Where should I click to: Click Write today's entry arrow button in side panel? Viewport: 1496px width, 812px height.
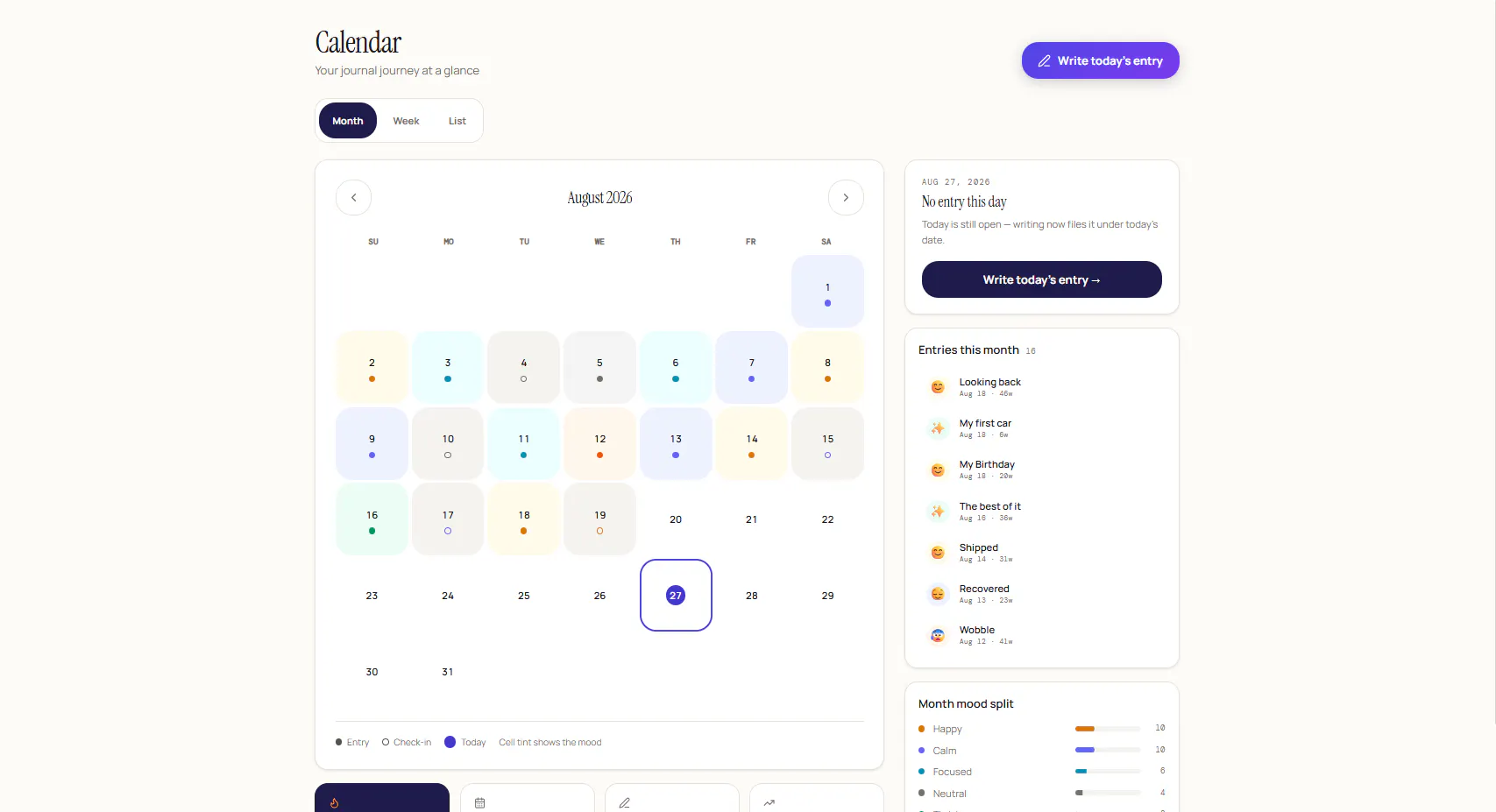pyautogui.click(x=1042, y=279)
